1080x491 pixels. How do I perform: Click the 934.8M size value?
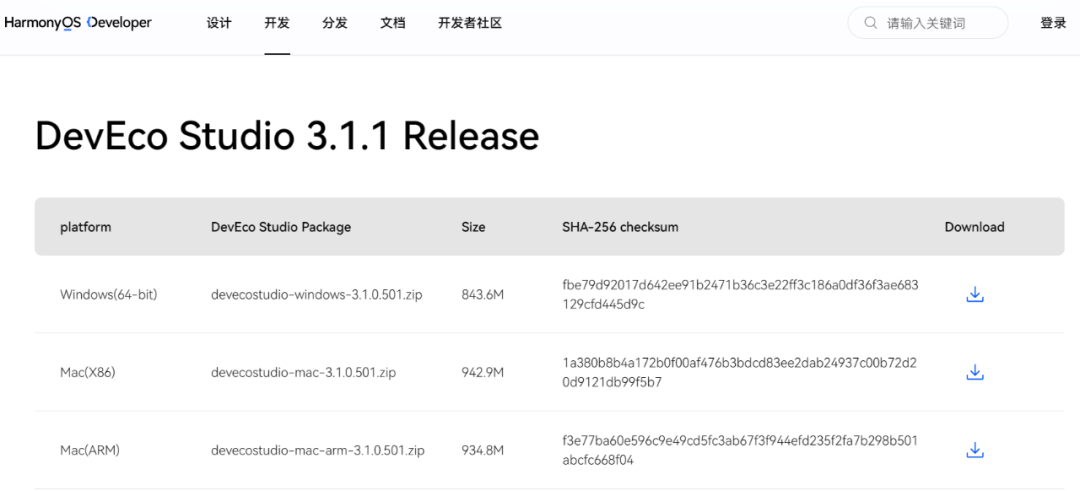[x=483, y=451]
